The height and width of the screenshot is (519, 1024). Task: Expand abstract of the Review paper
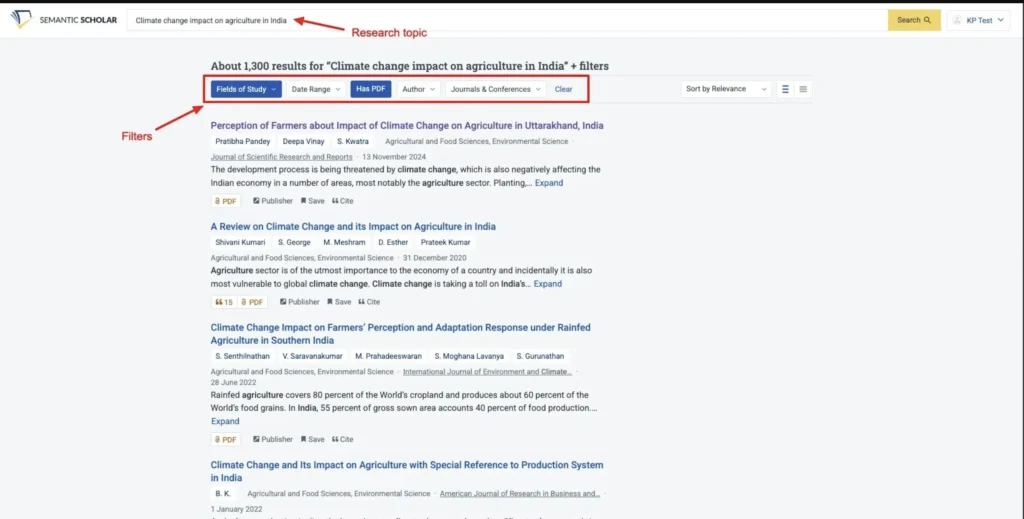[x=547, y=284]
